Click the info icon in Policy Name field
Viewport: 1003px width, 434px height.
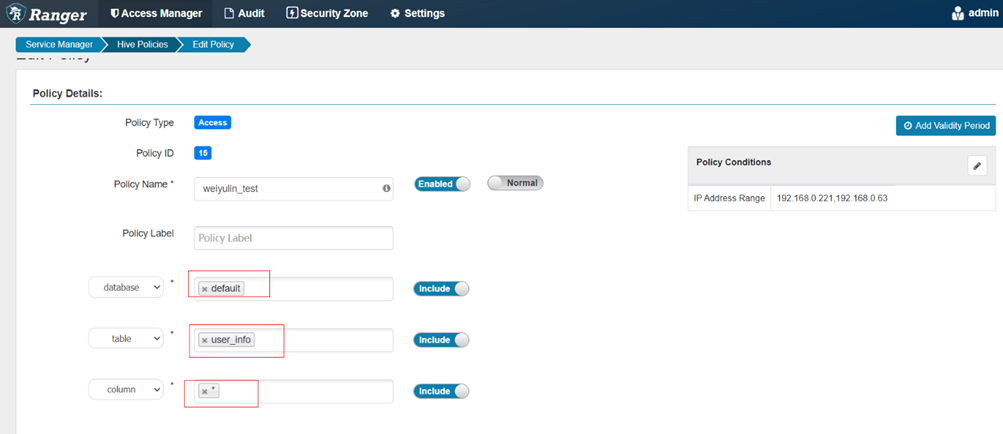click(386, 188)
